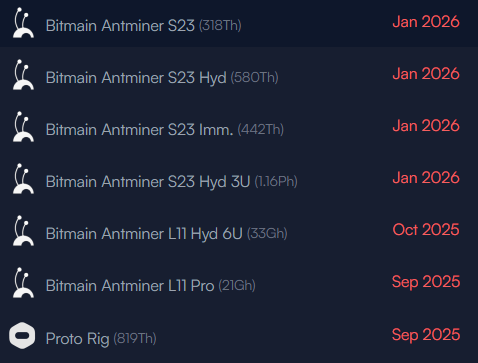Click the Bitmain logo beside L11 Hyd 6U

23,231
